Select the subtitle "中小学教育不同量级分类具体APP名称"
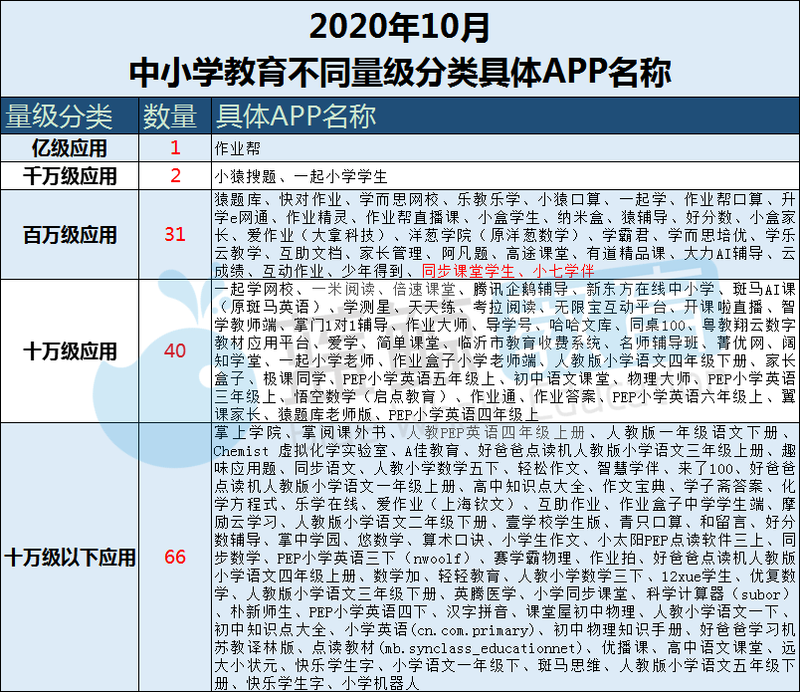The height and width of the screenshot is (692, 800). [x=400, y=72]
